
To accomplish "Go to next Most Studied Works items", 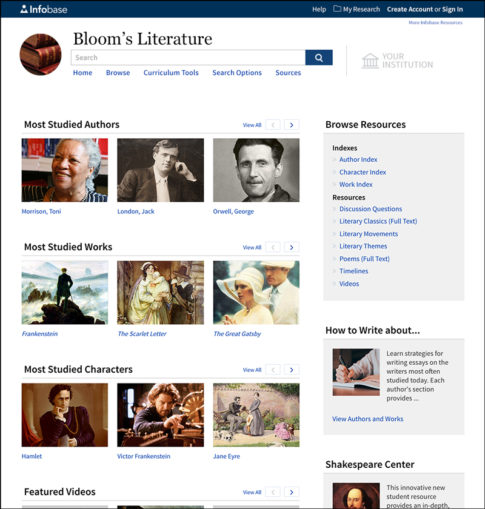I will (x=292, y=247).
